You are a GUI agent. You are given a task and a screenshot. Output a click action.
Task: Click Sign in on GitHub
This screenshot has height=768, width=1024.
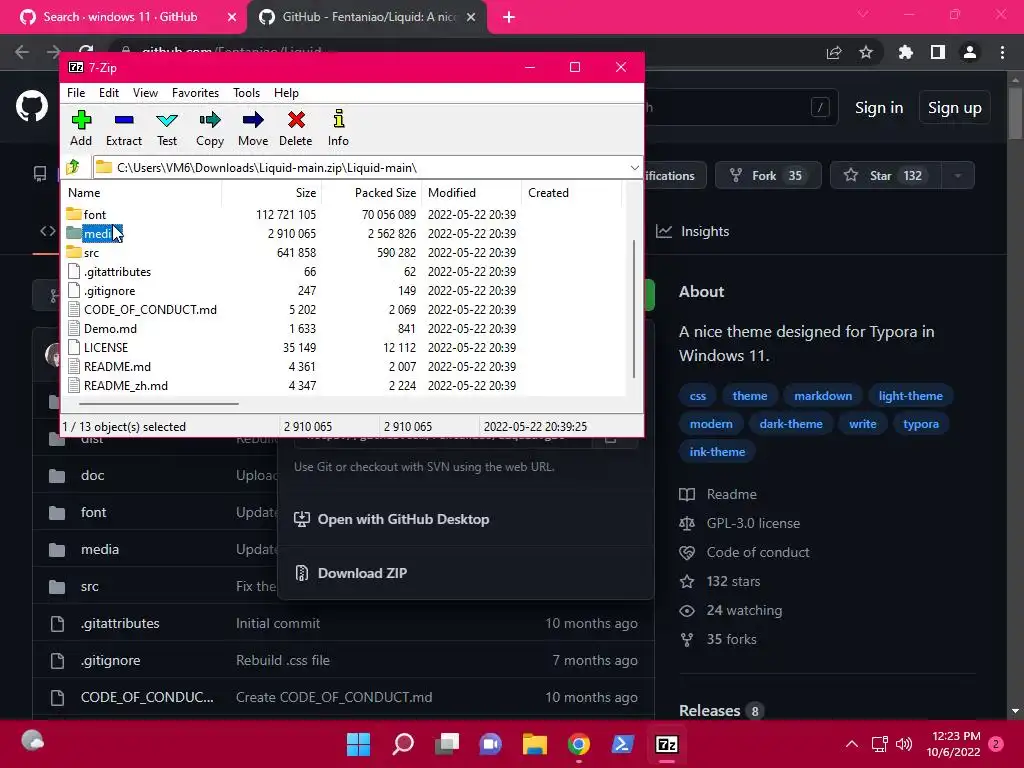tap(879, 108)
